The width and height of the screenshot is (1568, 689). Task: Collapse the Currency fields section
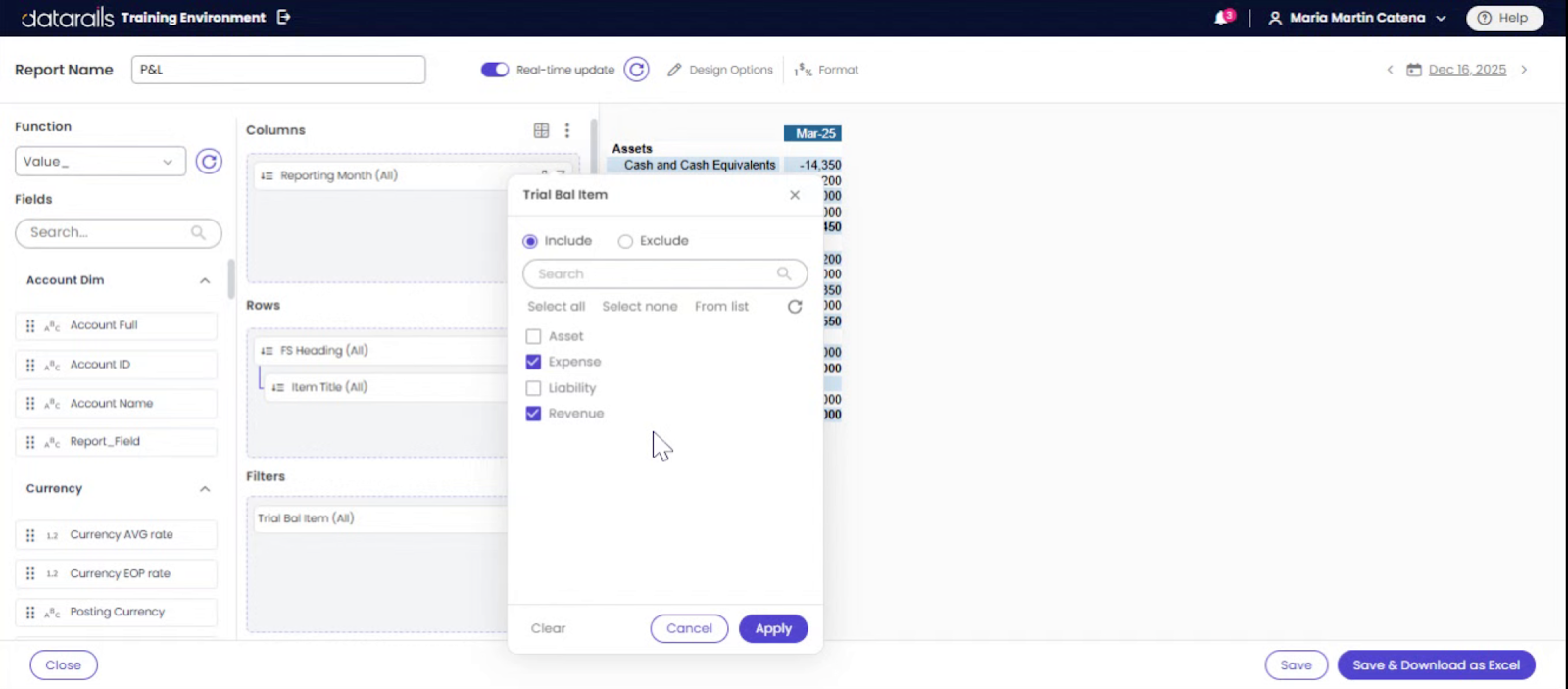click(x=205, y=489)
